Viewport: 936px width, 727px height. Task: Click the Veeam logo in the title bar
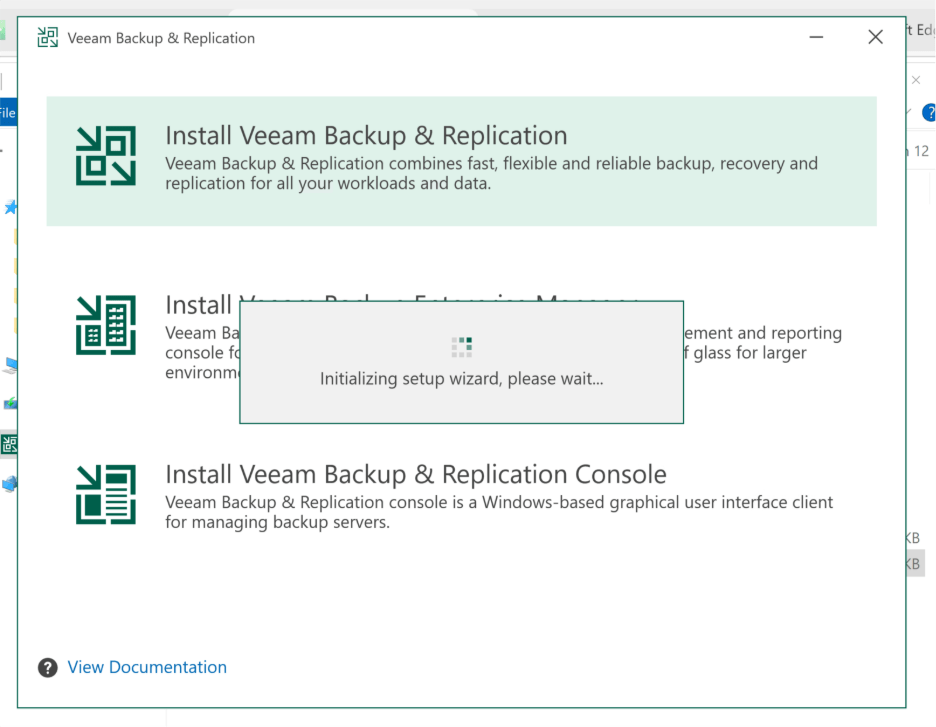(47, 38)
